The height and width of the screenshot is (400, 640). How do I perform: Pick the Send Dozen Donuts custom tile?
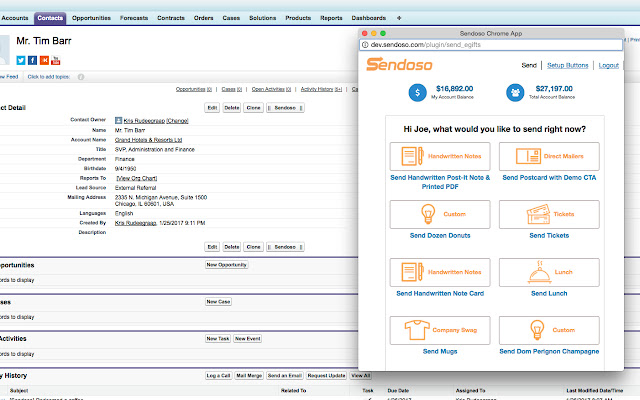(x=440, y=214)
